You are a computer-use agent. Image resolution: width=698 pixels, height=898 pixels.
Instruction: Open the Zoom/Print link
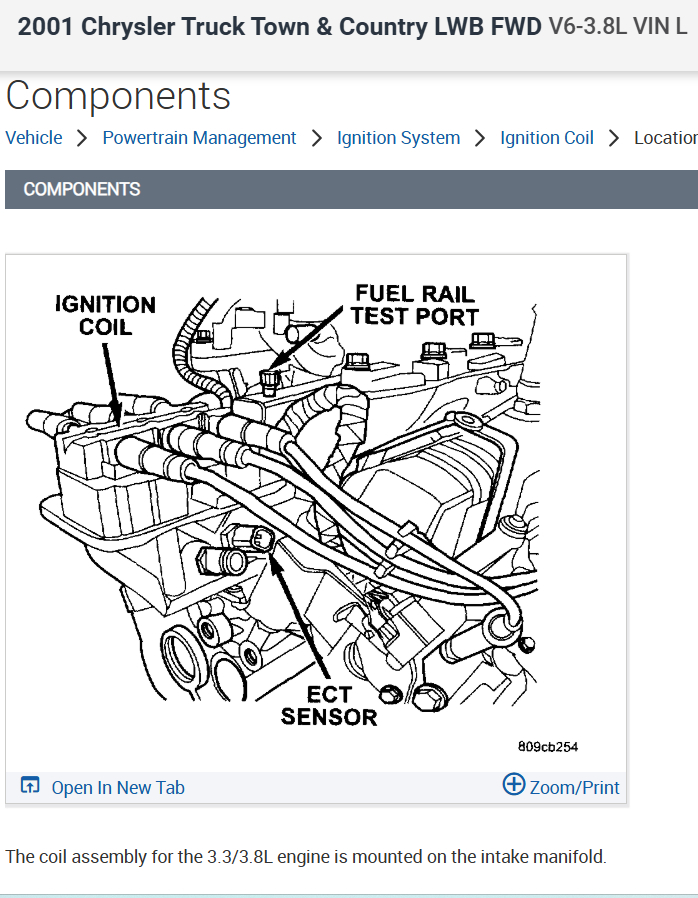tap(574, 787)
